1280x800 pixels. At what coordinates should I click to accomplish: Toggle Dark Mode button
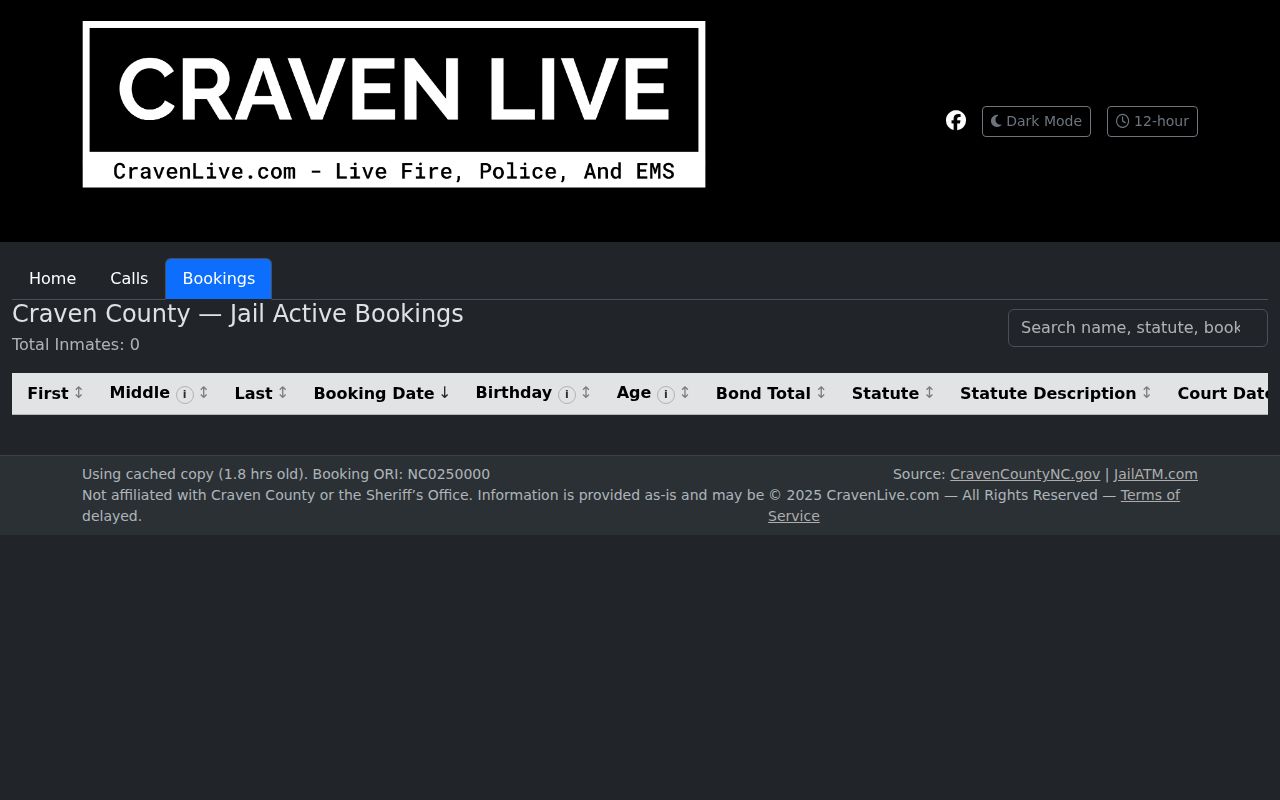click(x=1036, y=121)
